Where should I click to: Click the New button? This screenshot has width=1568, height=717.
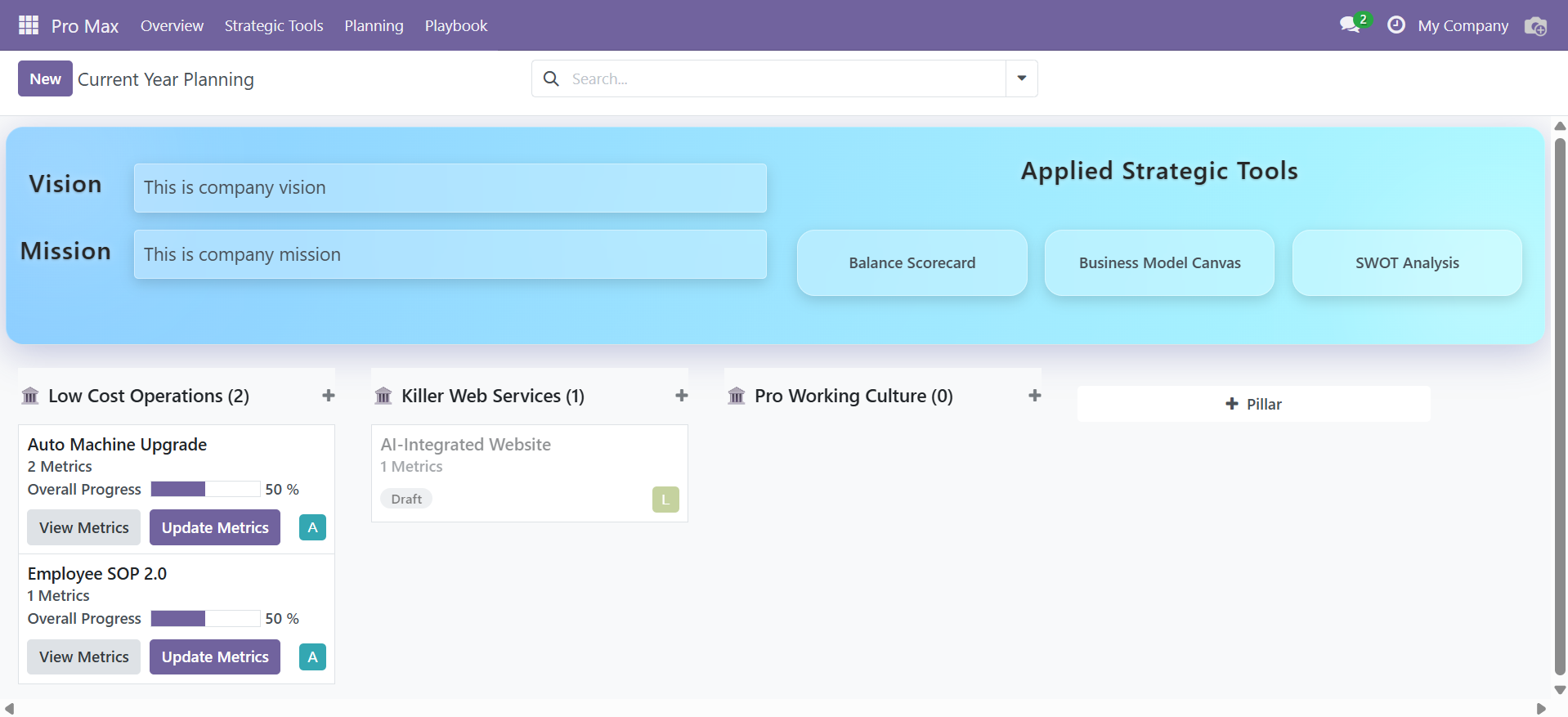point(45,78)
